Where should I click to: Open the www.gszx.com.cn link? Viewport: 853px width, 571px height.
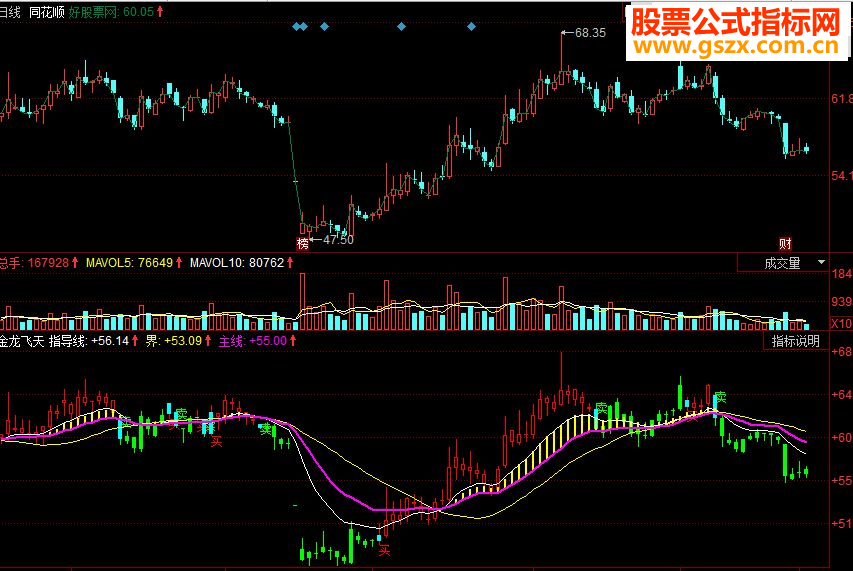[x=737, y=47]
